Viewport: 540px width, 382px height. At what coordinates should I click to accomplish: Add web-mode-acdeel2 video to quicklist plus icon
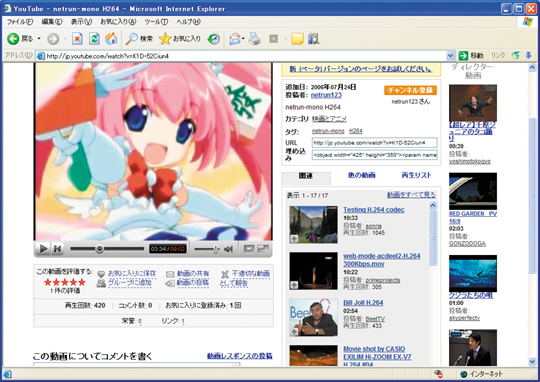(x=294, y=285)
